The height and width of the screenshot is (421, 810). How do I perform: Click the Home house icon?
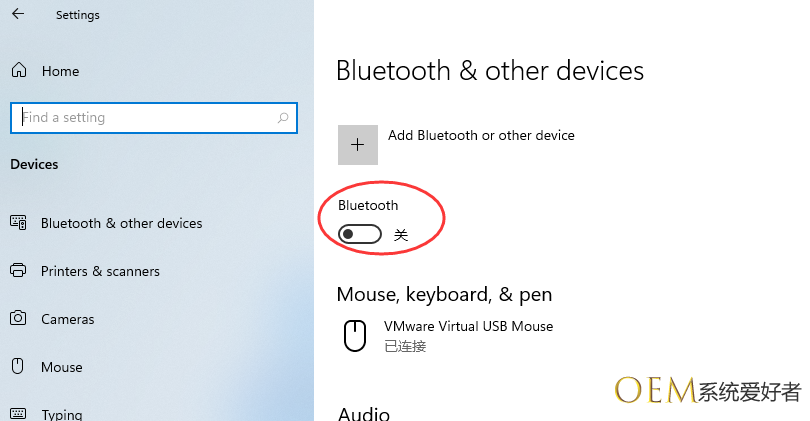click(x=18, y=71)
